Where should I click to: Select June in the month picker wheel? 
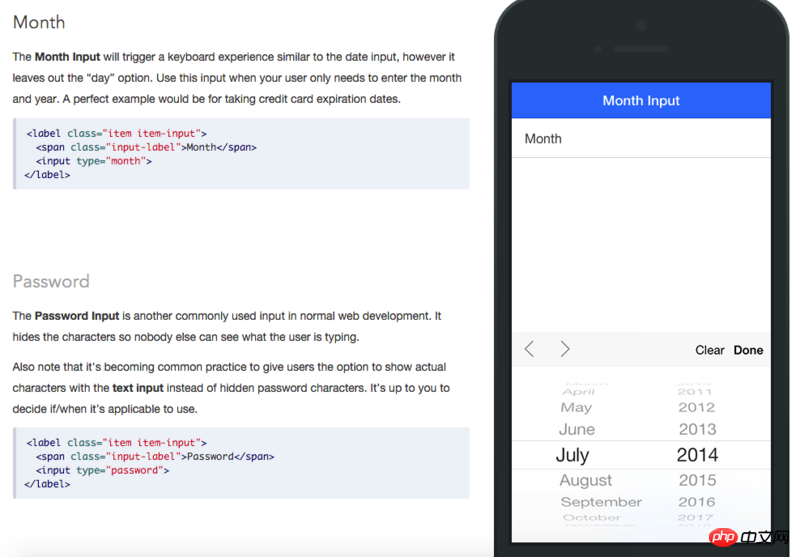(x=577, y=429)
